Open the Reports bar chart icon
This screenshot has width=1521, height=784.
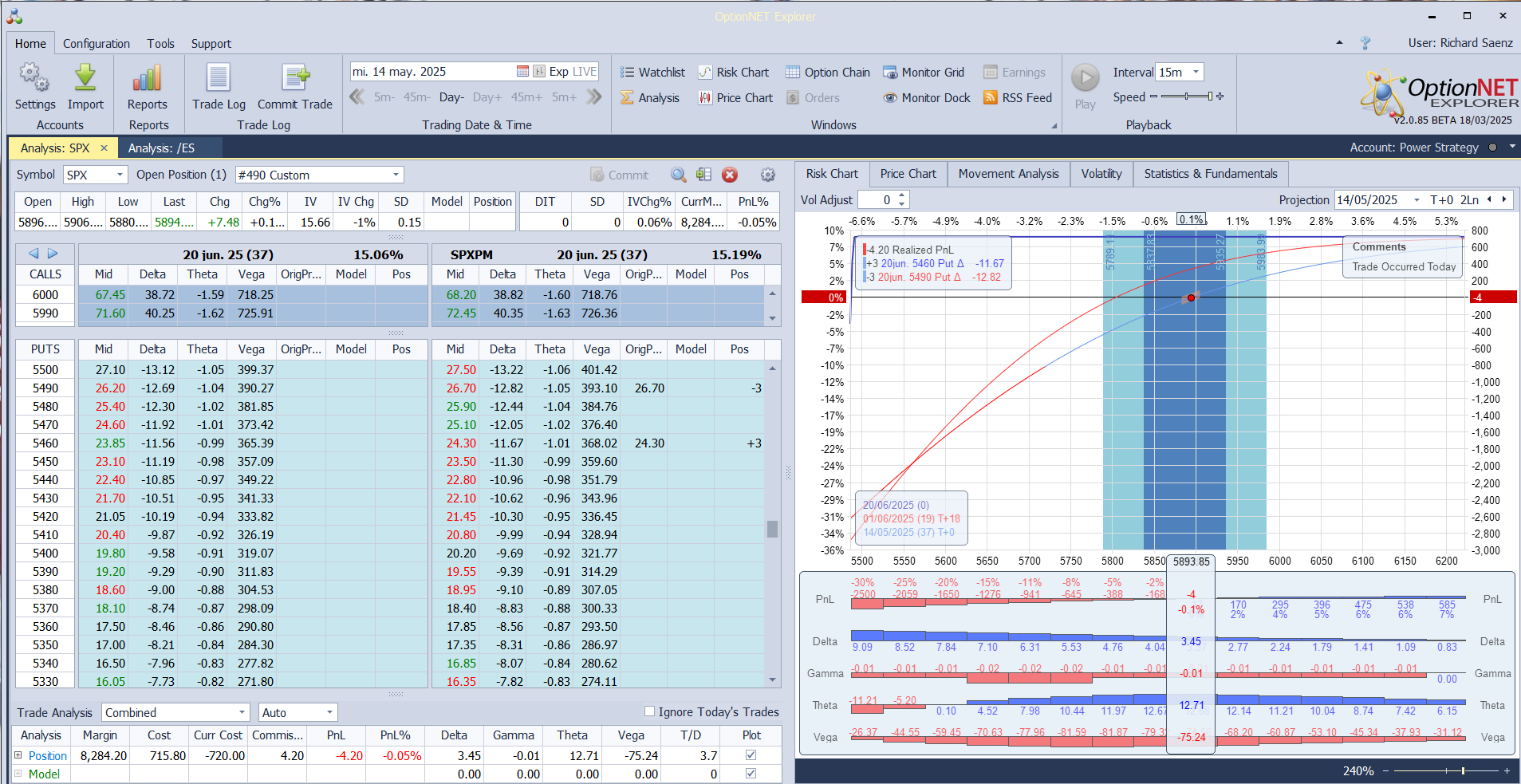point(148,88)
